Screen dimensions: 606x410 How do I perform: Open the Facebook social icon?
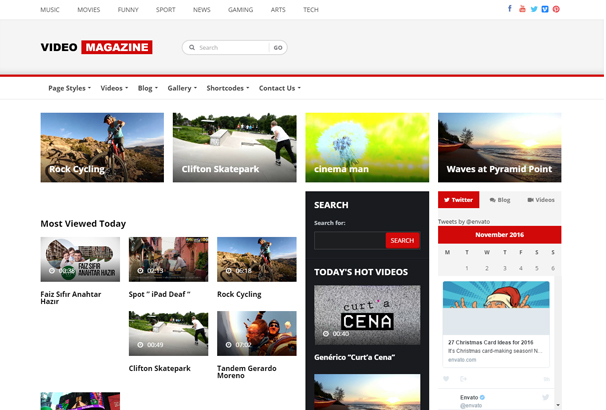coord(510,9)
